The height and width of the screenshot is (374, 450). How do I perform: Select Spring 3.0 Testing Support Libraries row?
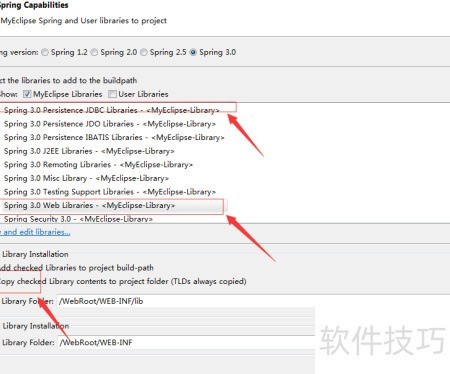click(110, 192)
